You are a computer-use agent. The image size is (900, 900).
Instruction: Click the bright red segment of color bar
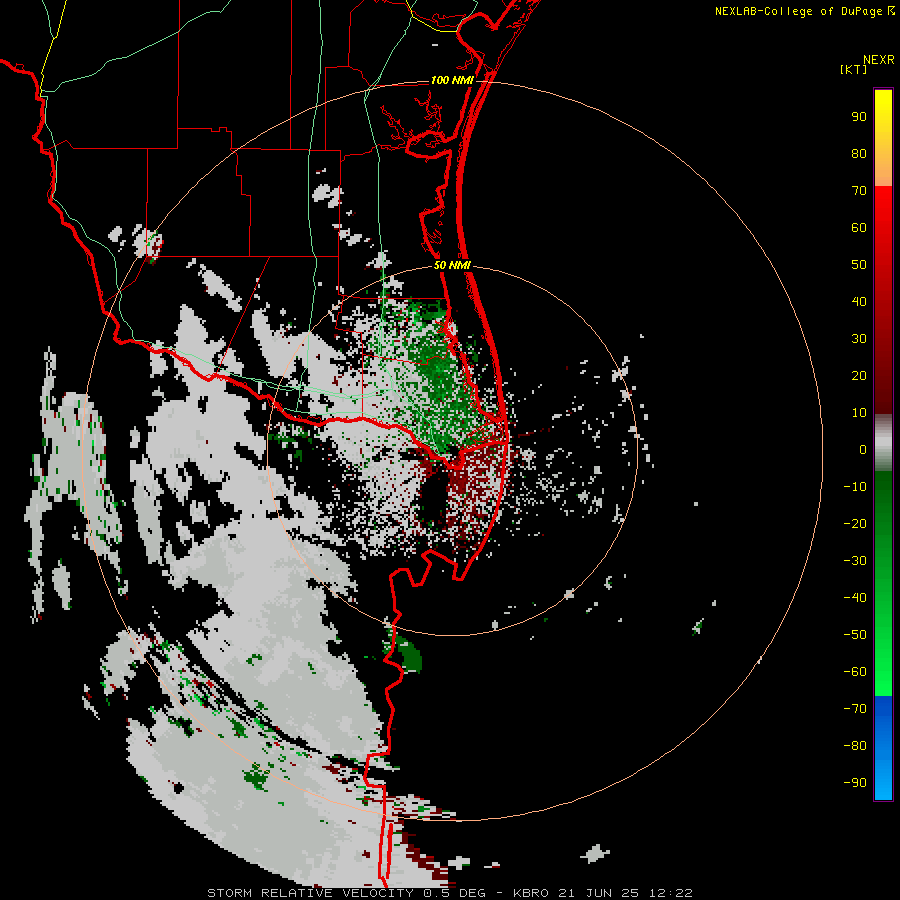click(x=883, y=298)
